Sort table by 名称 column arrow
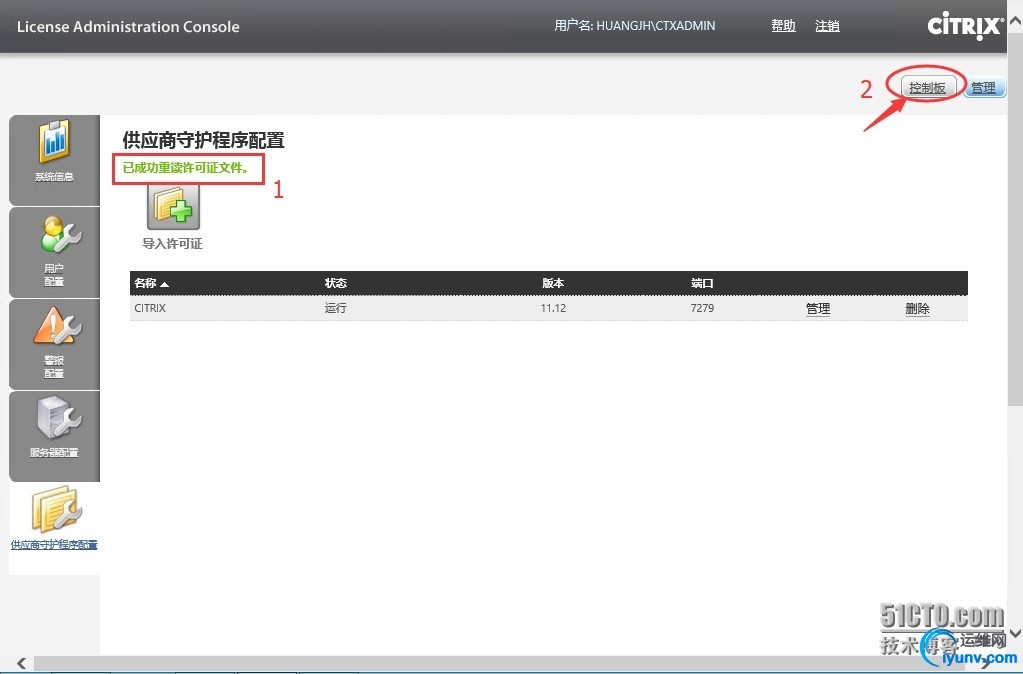Screen dimensions: 1023x674 [164, 284]
